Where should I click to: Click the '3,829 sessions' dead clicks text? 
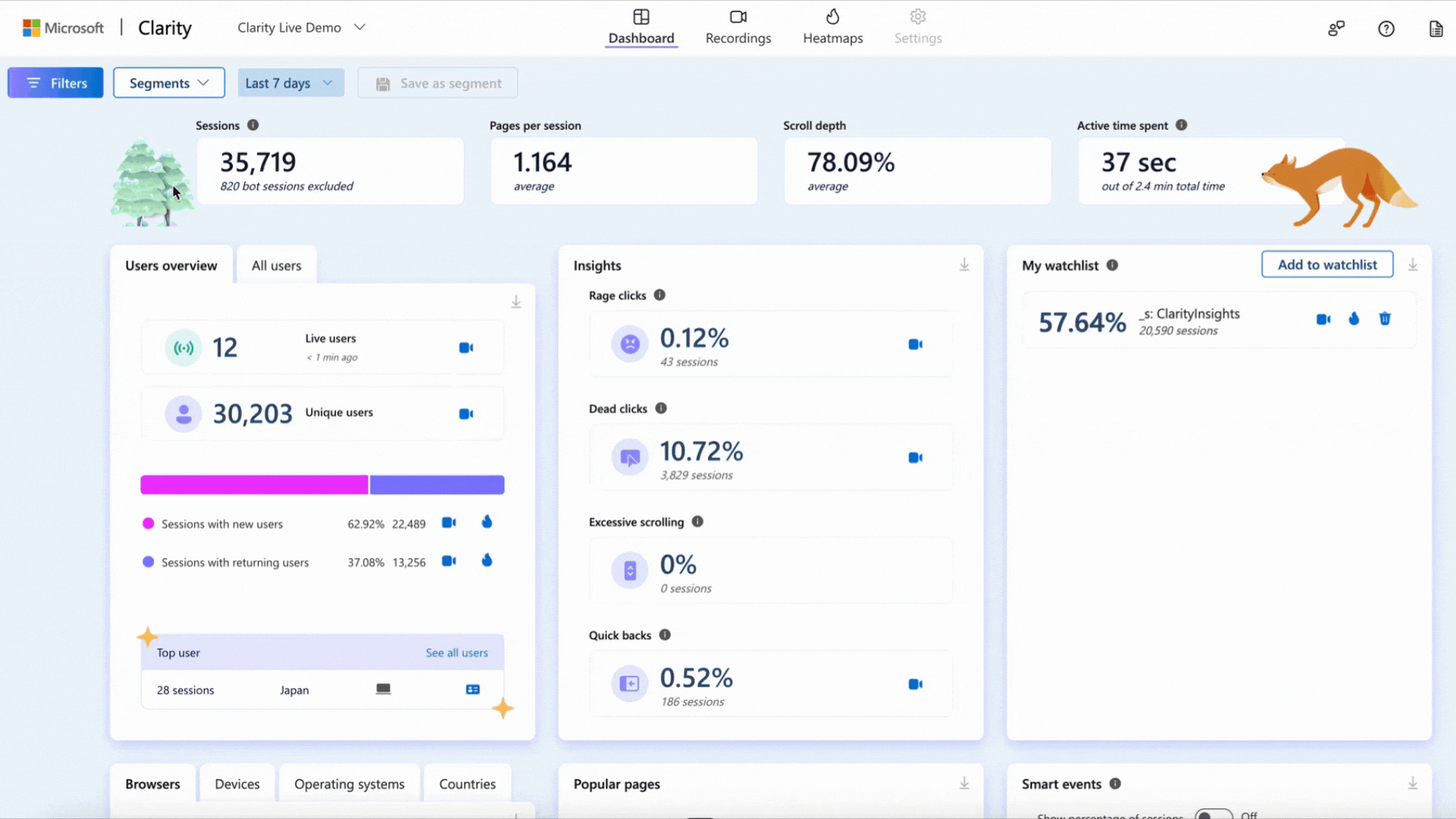(x=696, y=475)
